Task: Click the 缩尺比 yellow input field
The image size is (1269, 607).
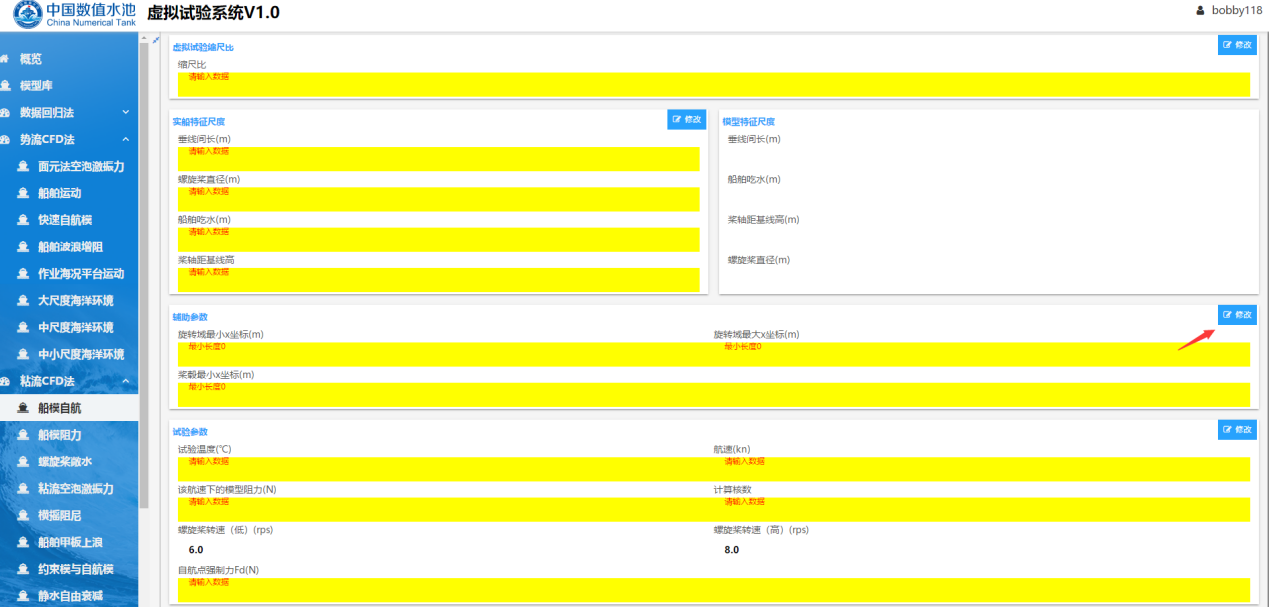Action: [713, 84]
